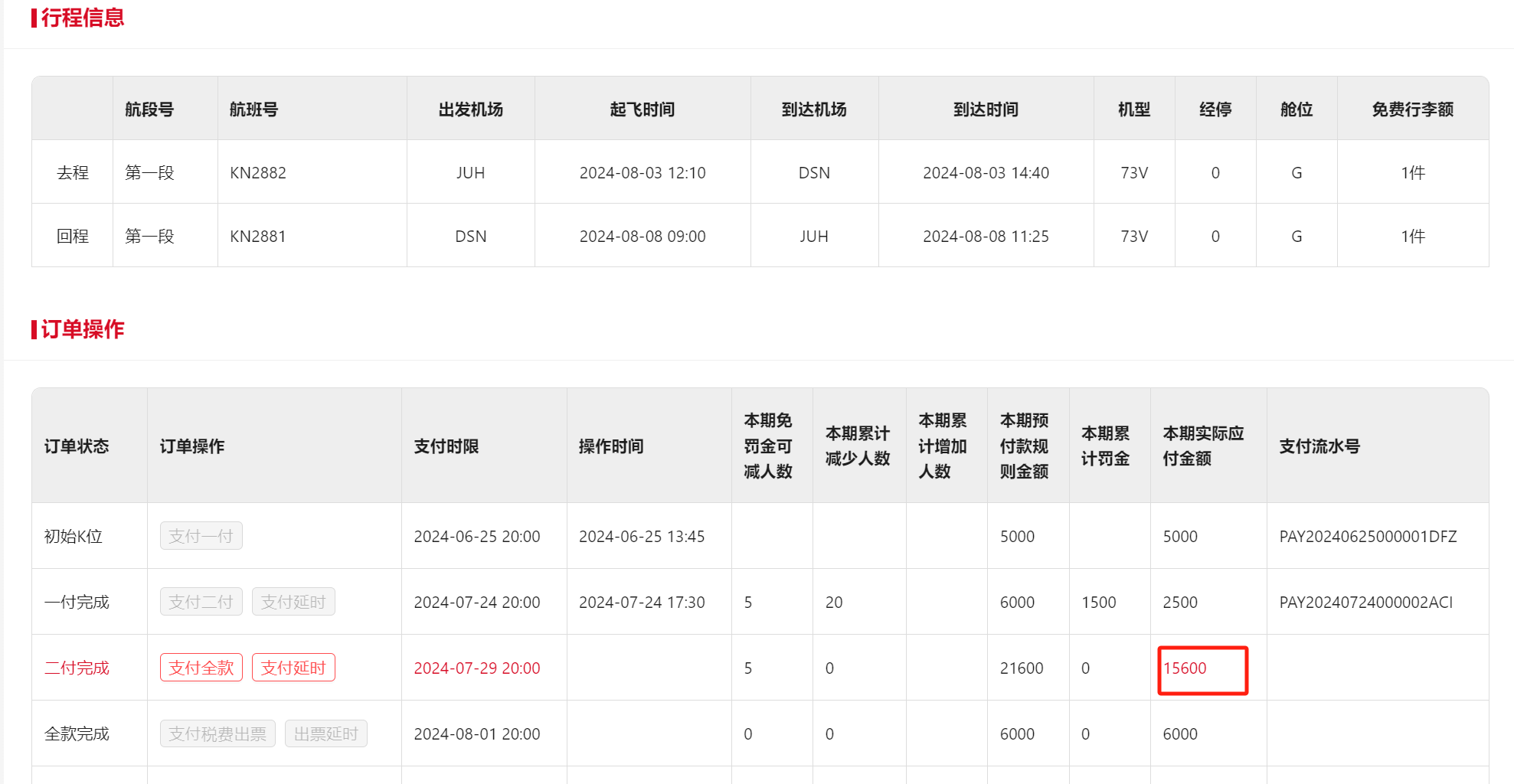Click the 行程信息 section heading
1514x784 pixels.
point(82,18)
